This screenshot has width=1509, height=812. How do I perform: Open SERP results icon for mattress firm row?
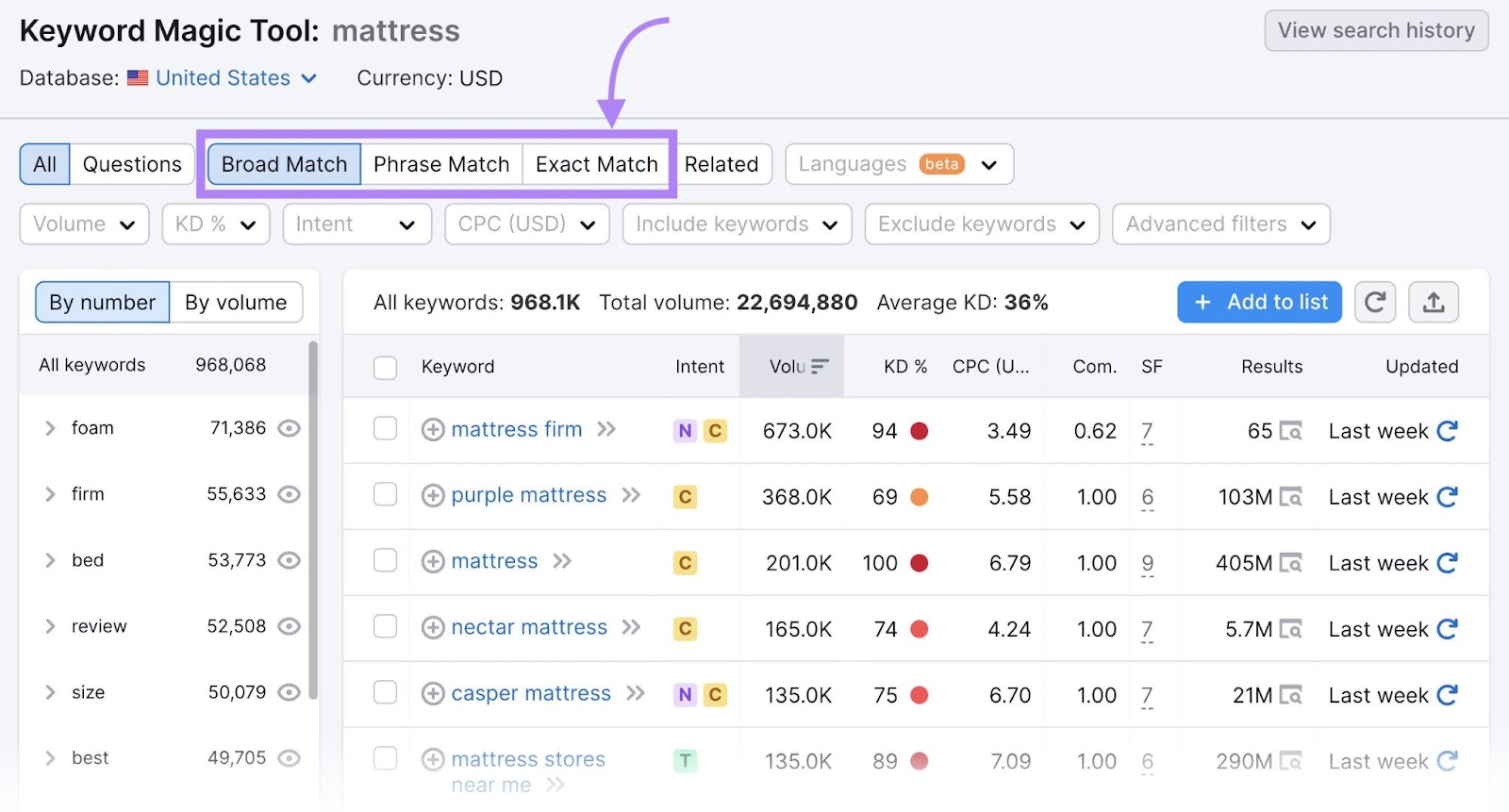coord(1290,432)
